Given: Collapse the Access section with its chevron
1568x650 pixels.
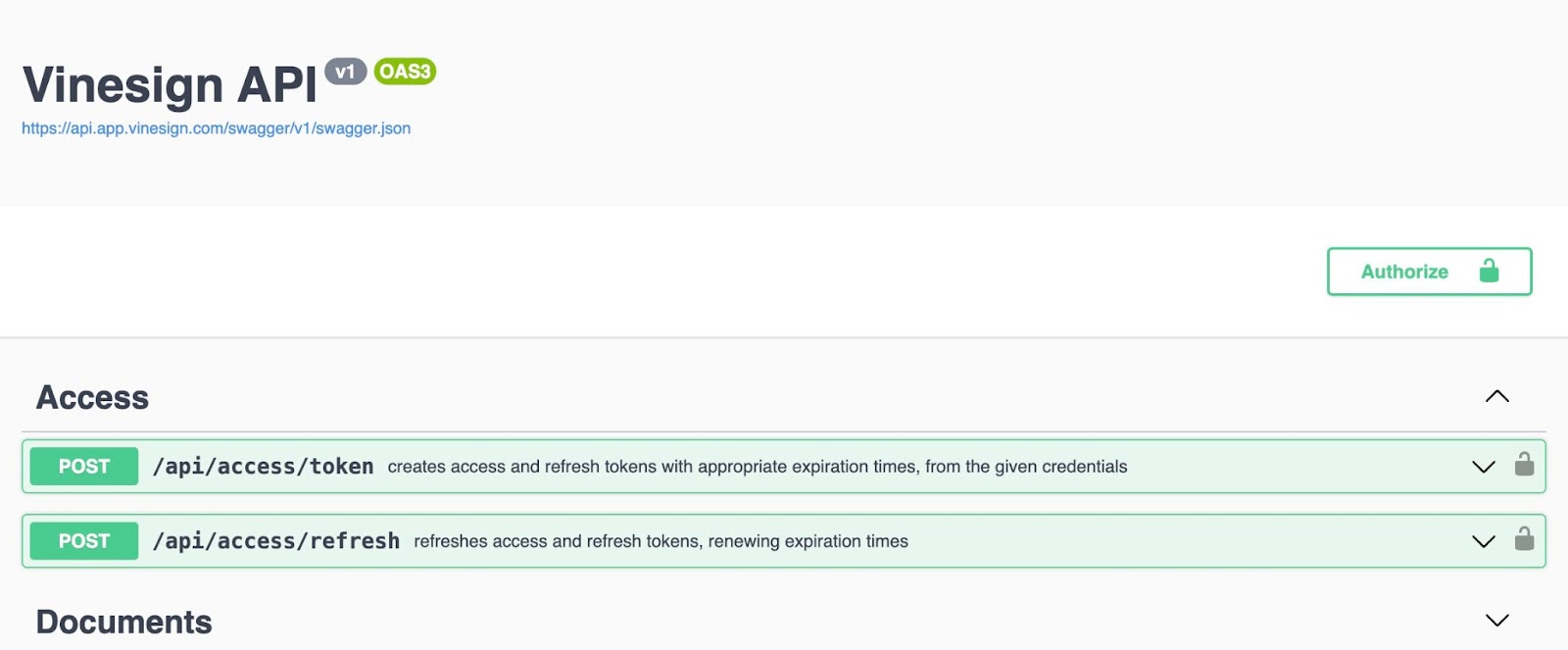Looking at the screenshot, I should click(1496, 397).
